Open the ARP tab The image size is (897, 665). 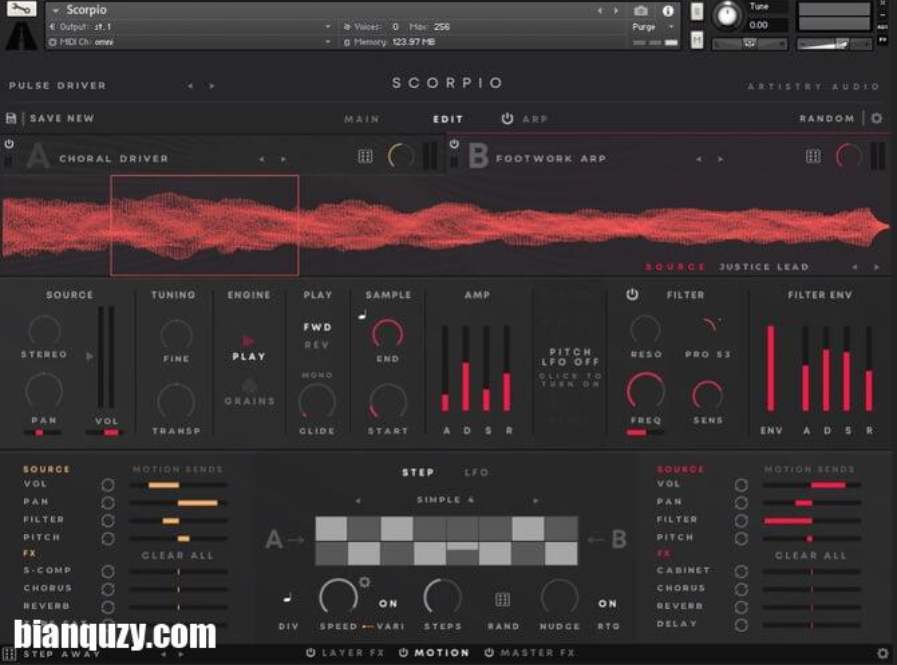[535, 119]
